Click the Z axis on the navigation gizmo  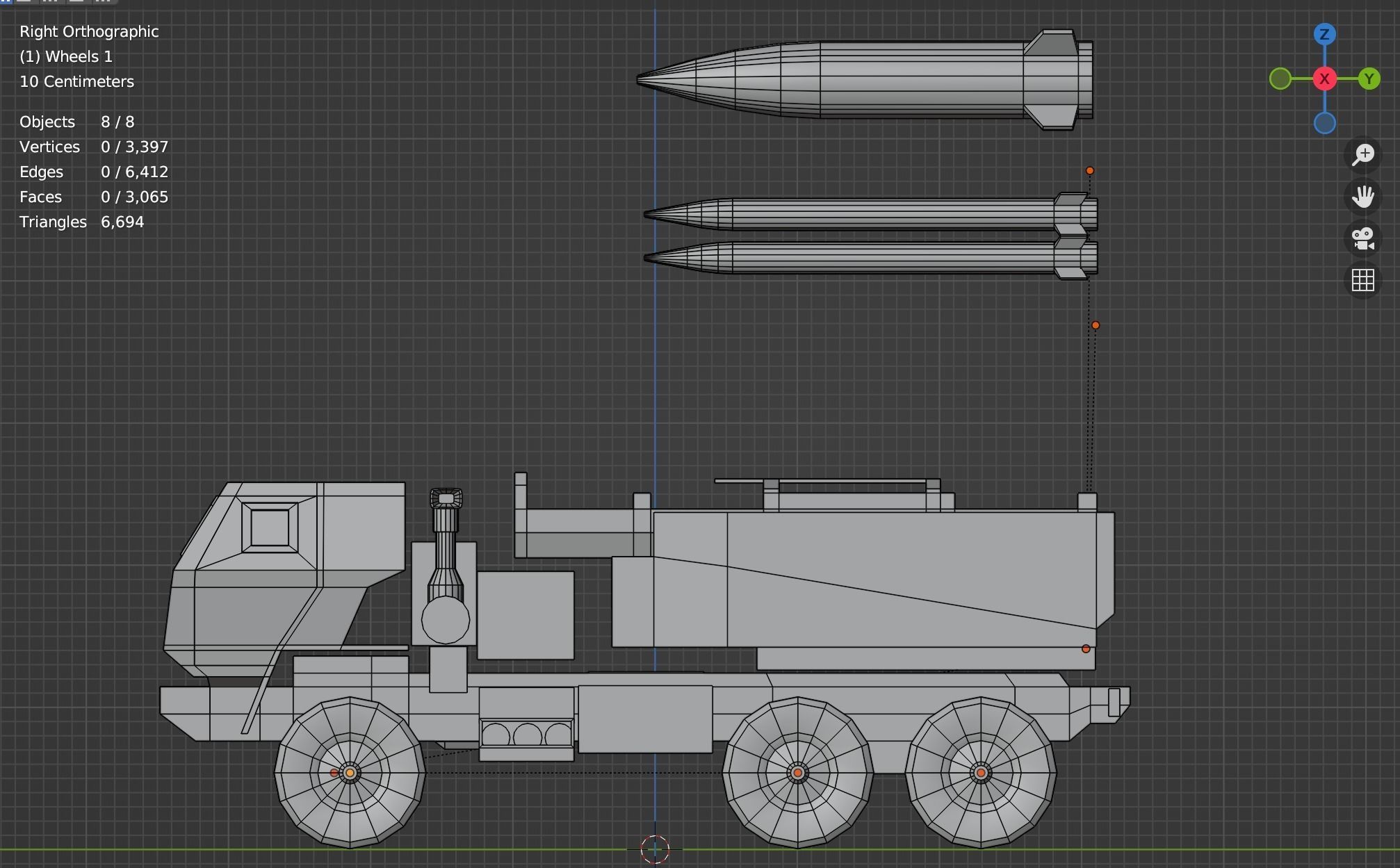tap(1325, 33)
